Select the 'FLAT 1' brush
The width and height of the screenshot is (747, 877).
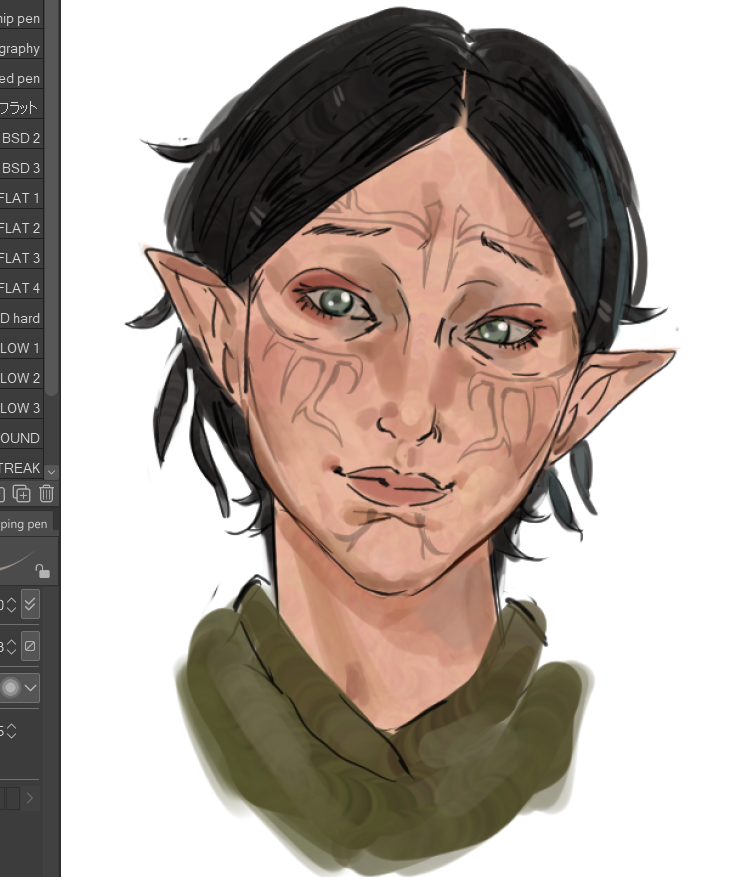[x=21, y=198]
